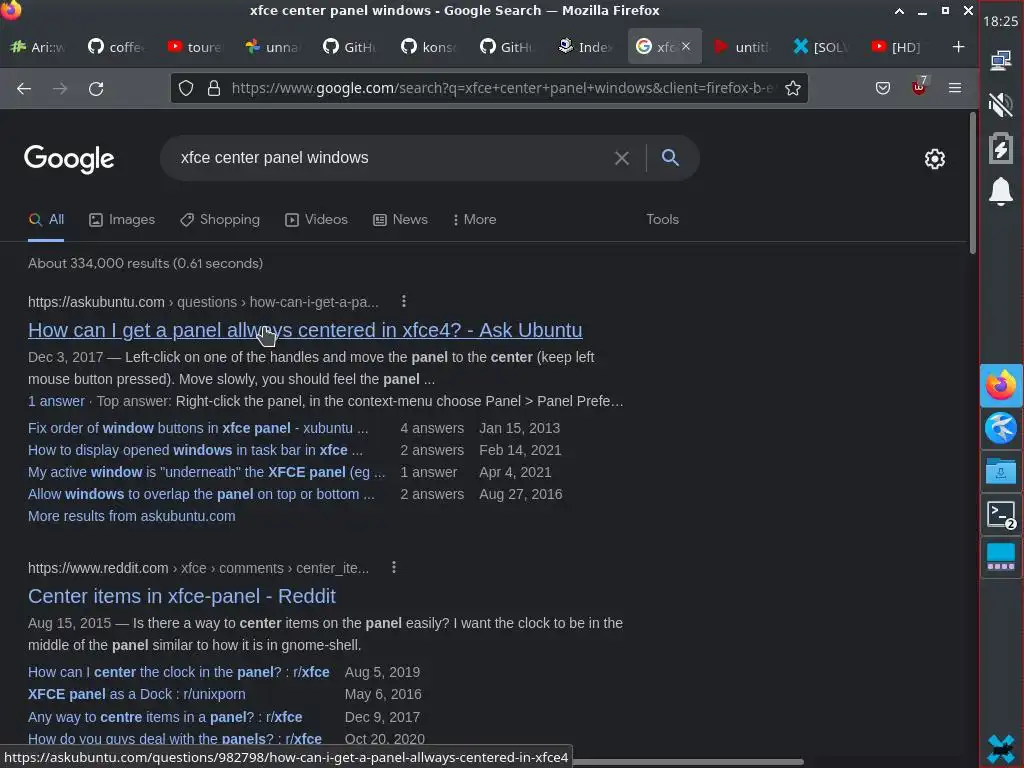Open the blue panel window button
1024x768 pixels.
click(1001, 557)
